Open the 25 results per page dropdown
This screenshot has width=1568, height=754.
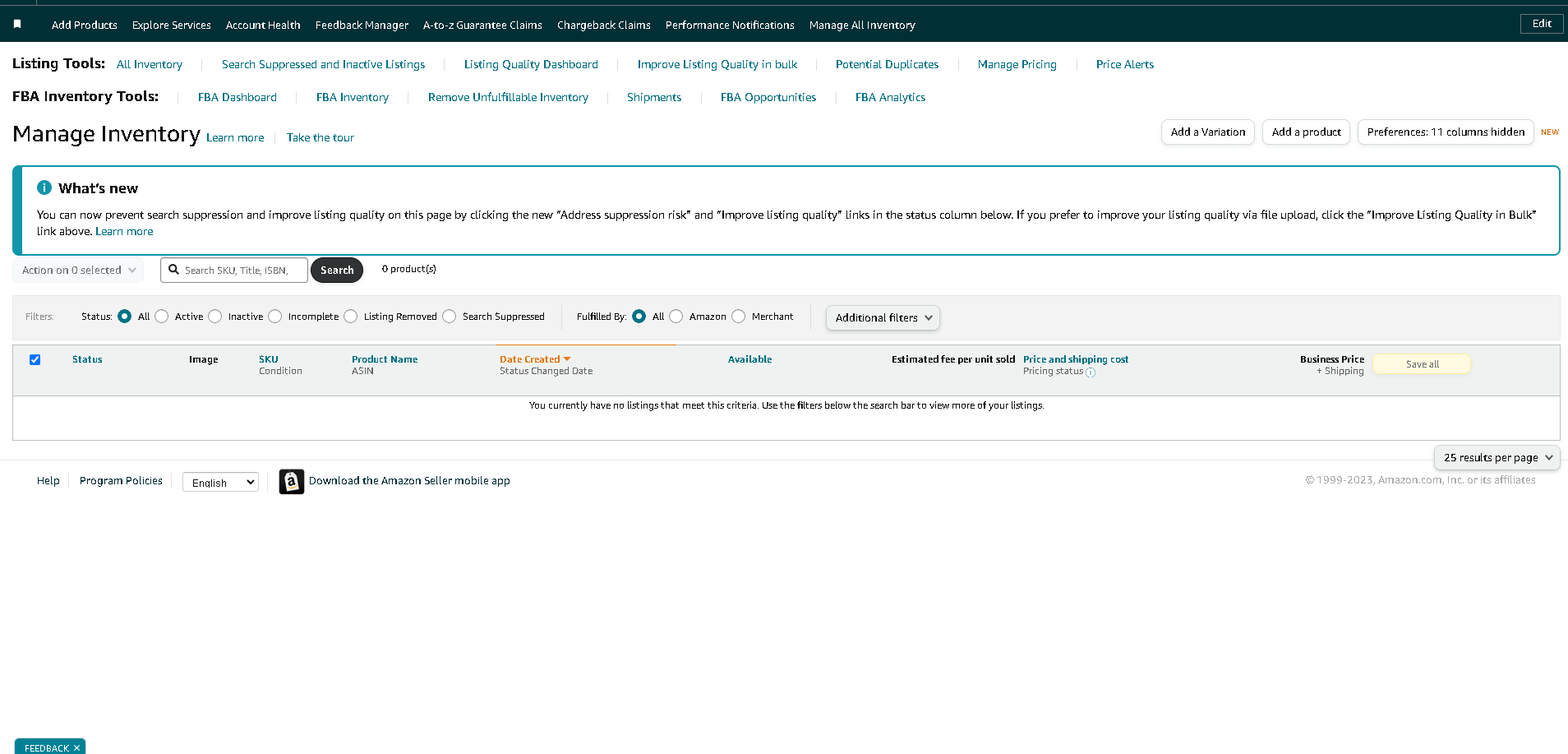click(1497, 457)
